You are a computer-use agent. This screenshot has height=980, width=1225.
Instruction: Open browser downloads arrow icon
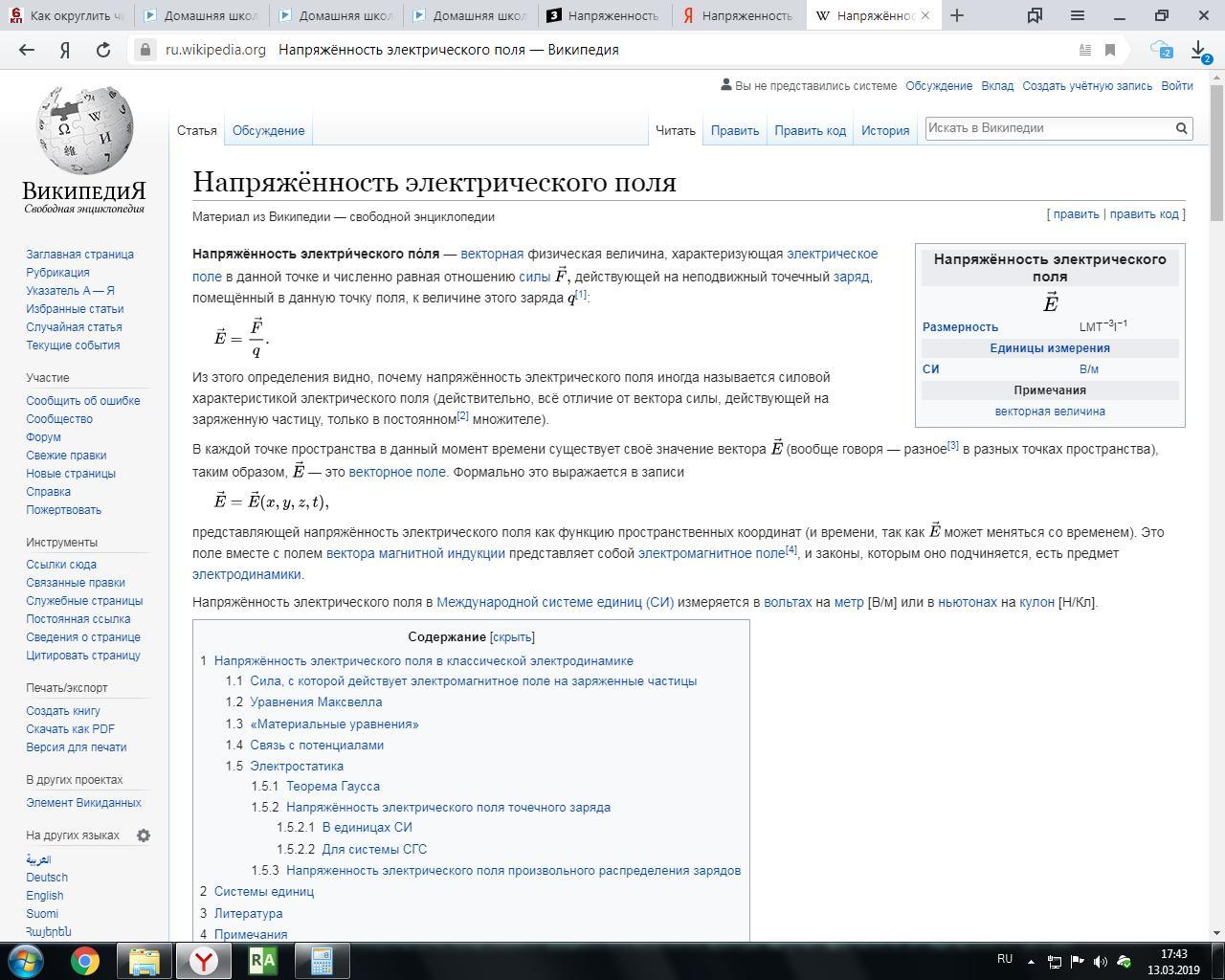pos(1199,50)
